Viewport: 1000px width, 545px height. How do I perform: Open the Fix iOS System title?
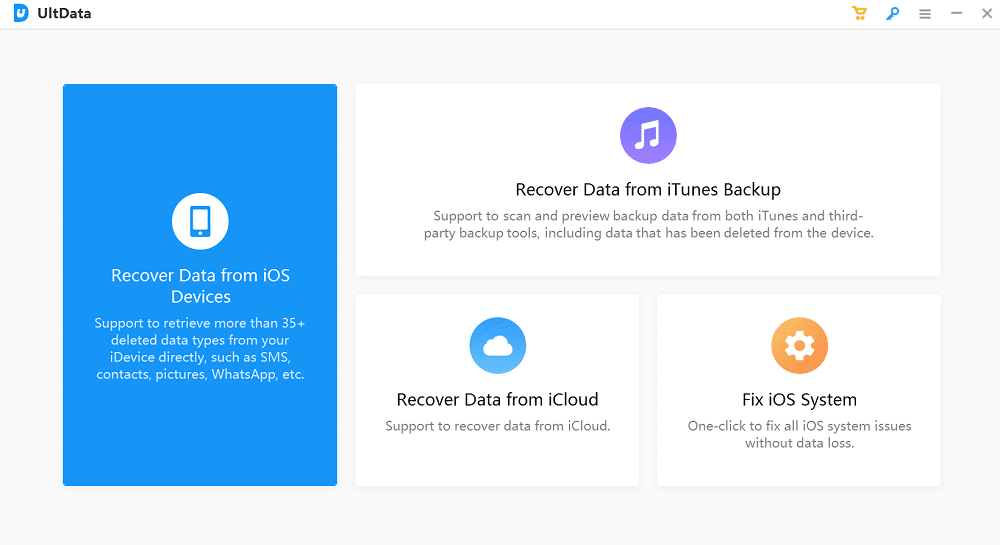click(799, 400)
